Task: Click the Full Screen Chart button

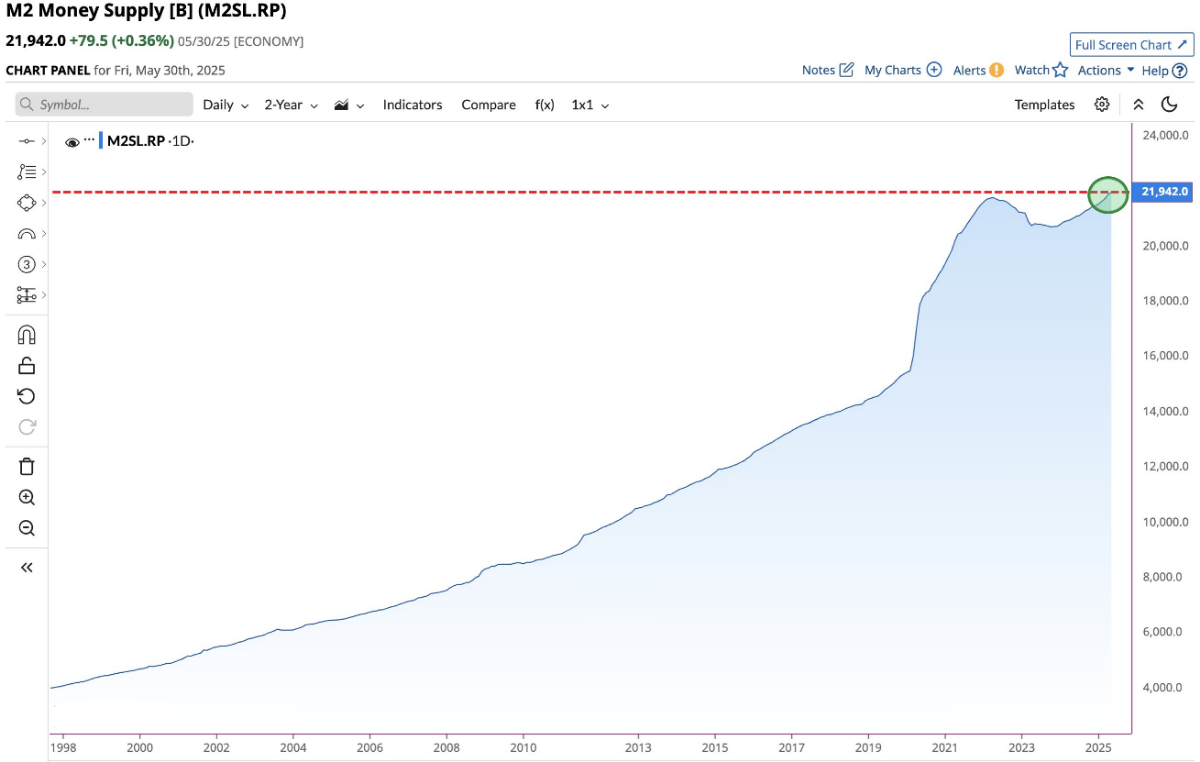Action: tap(1132, 45)
